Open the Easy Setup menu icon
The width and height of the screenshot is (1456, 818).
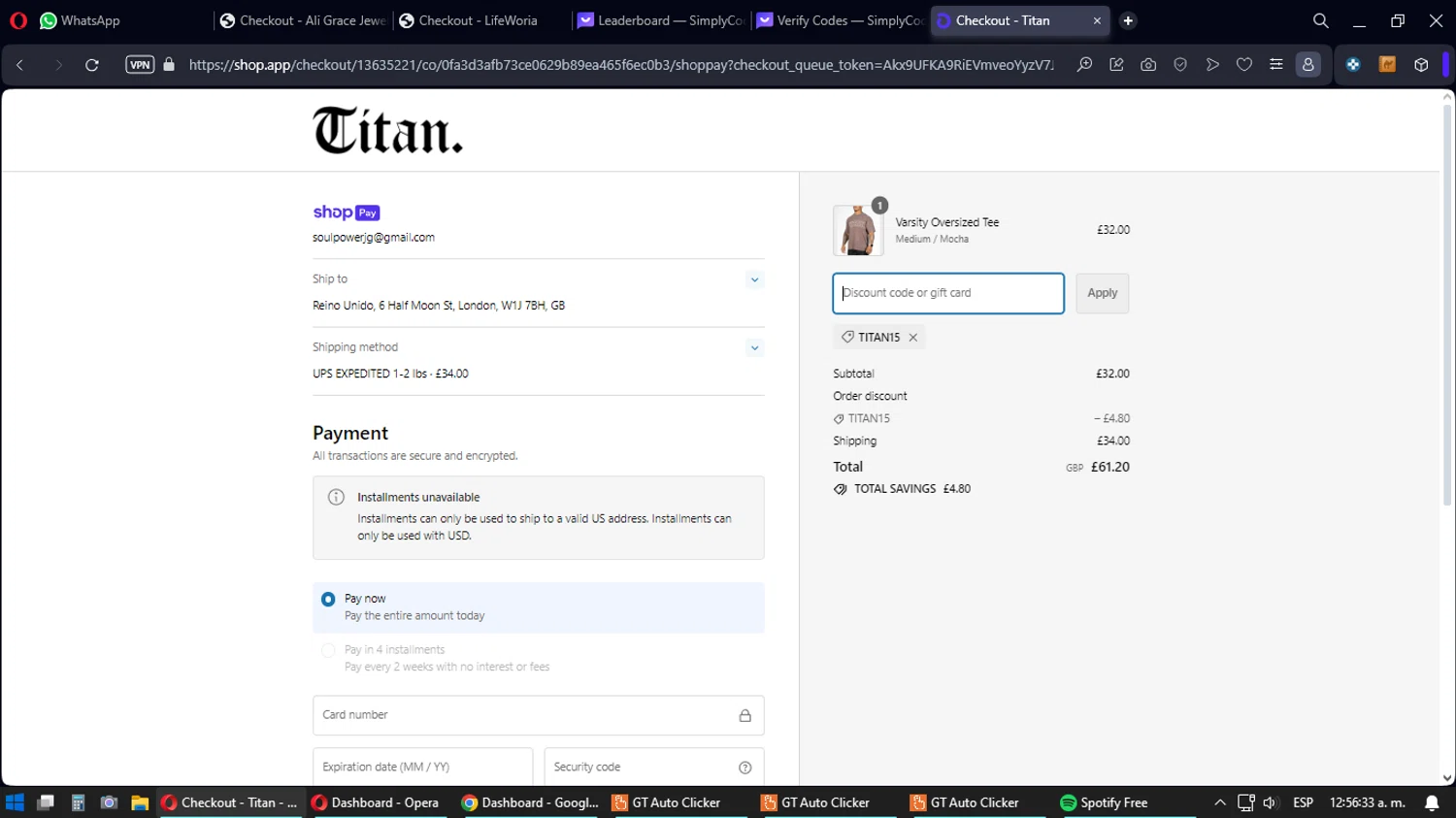click(1276, 65)
